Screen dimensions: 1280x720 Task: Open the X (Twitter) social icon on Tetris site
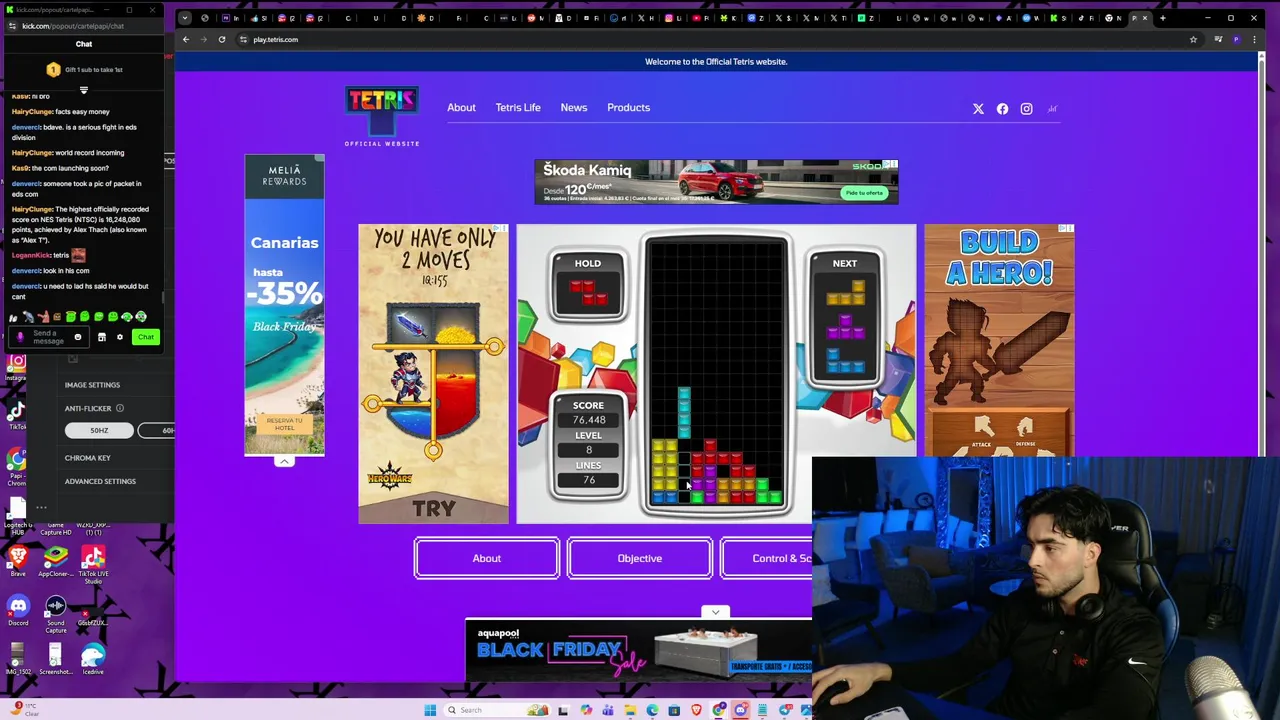click(978, 108)
